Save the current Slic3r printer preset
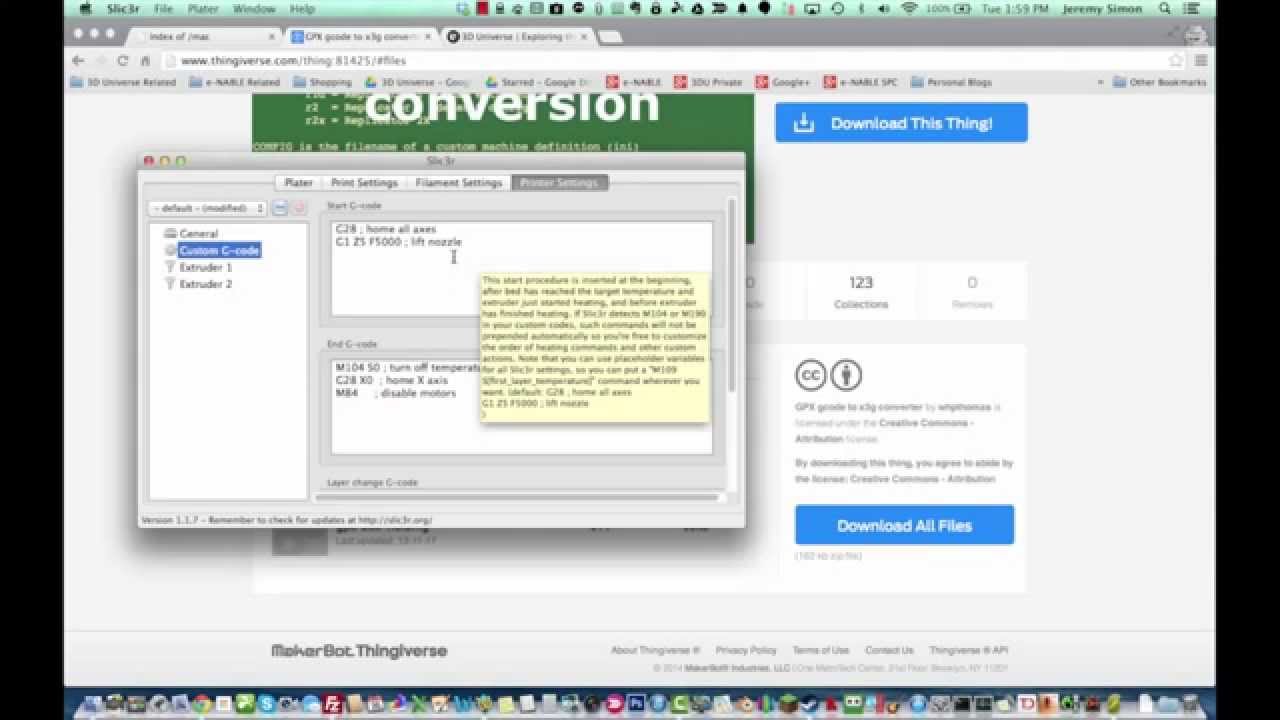Screen dimensions: 1280x720 point(280,208)
